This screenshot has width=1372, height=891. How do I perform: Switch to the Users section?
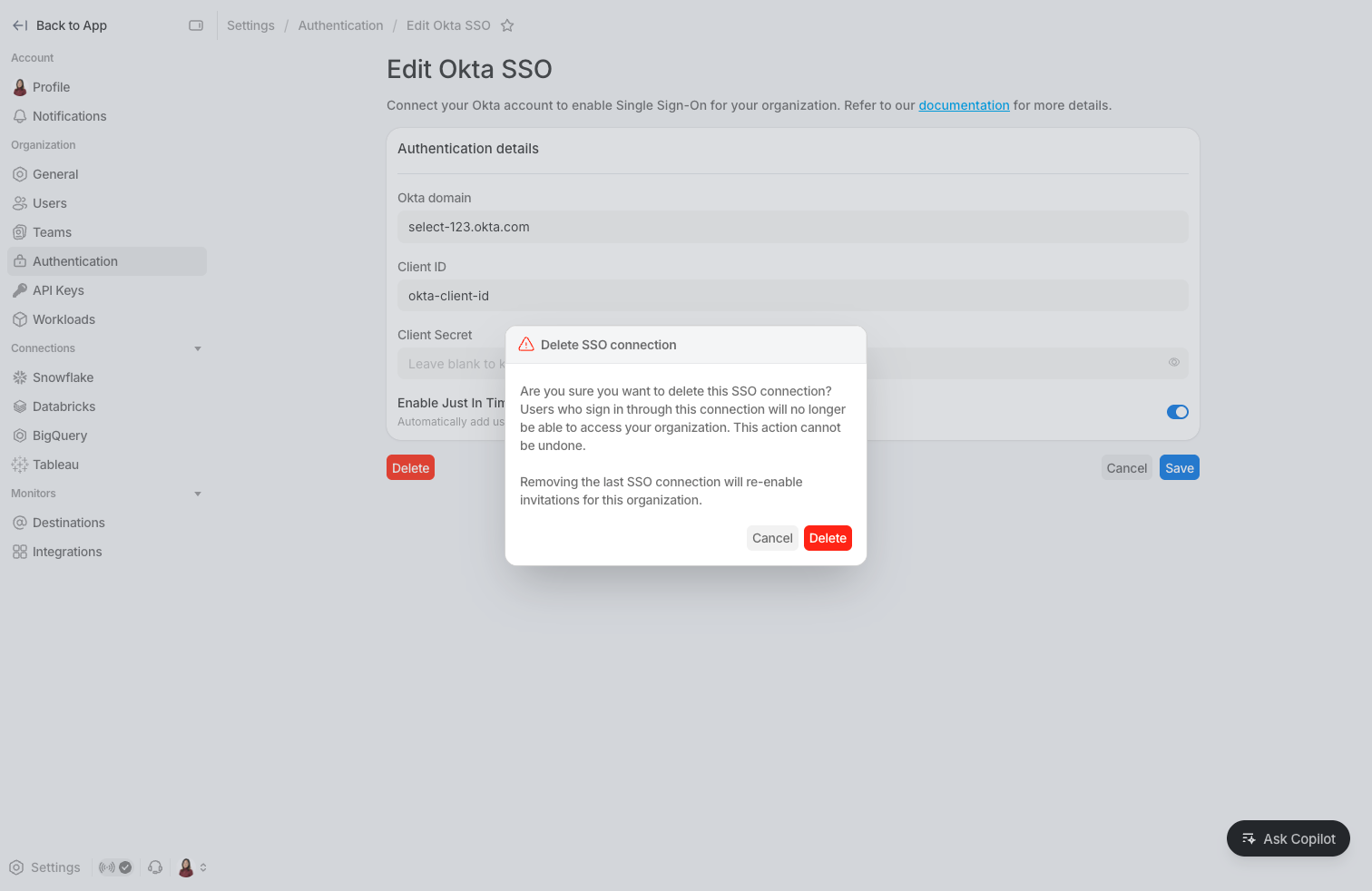[50, 203]
